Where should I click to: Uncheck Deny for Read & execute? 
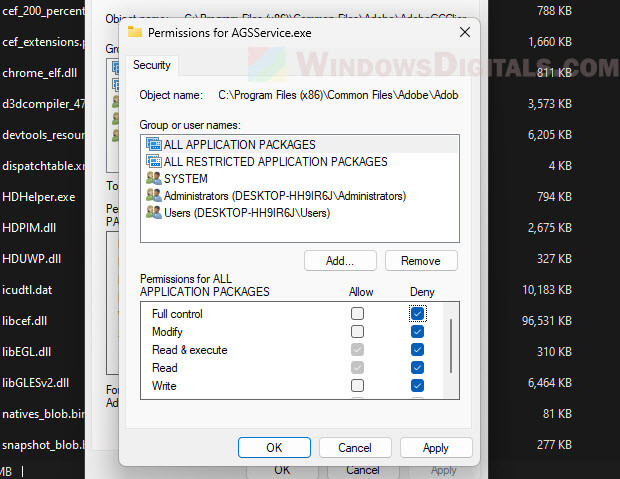coord(417,350)
